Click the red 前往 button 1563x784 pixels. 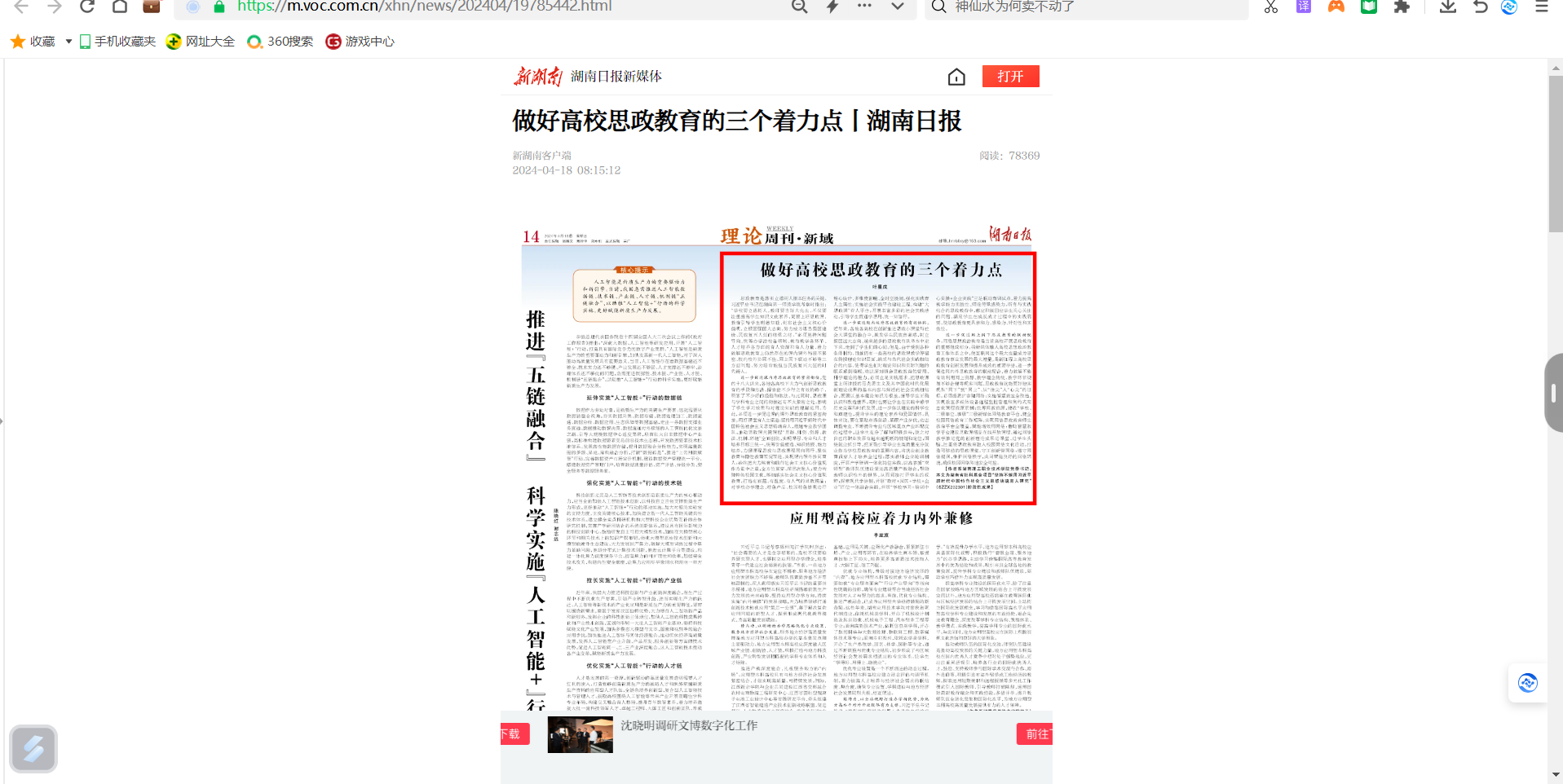[1035, 734]
